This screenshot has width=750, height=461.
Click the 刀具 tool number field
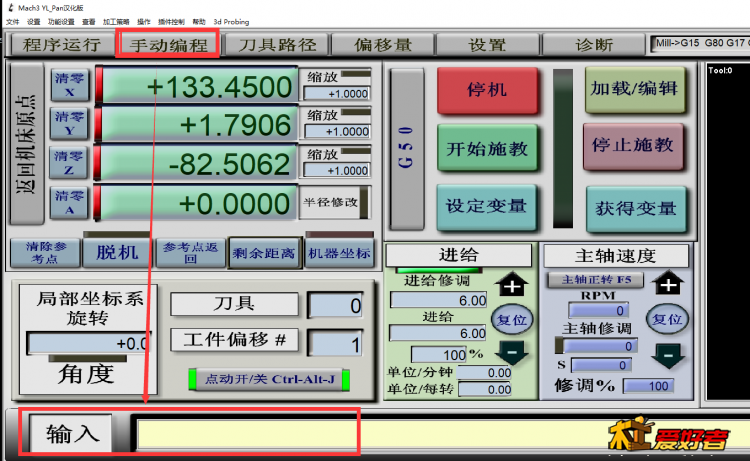point(335,305)
